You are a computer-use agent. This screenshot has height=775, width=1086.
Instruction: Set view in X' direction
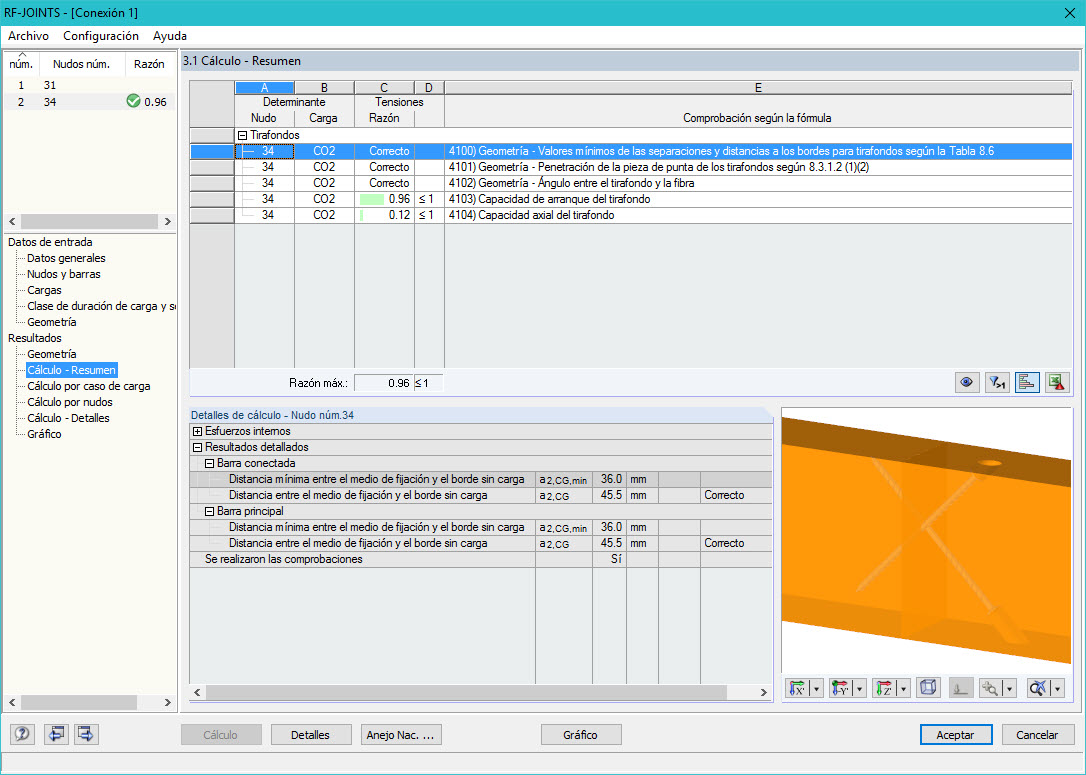pos(798,688)
